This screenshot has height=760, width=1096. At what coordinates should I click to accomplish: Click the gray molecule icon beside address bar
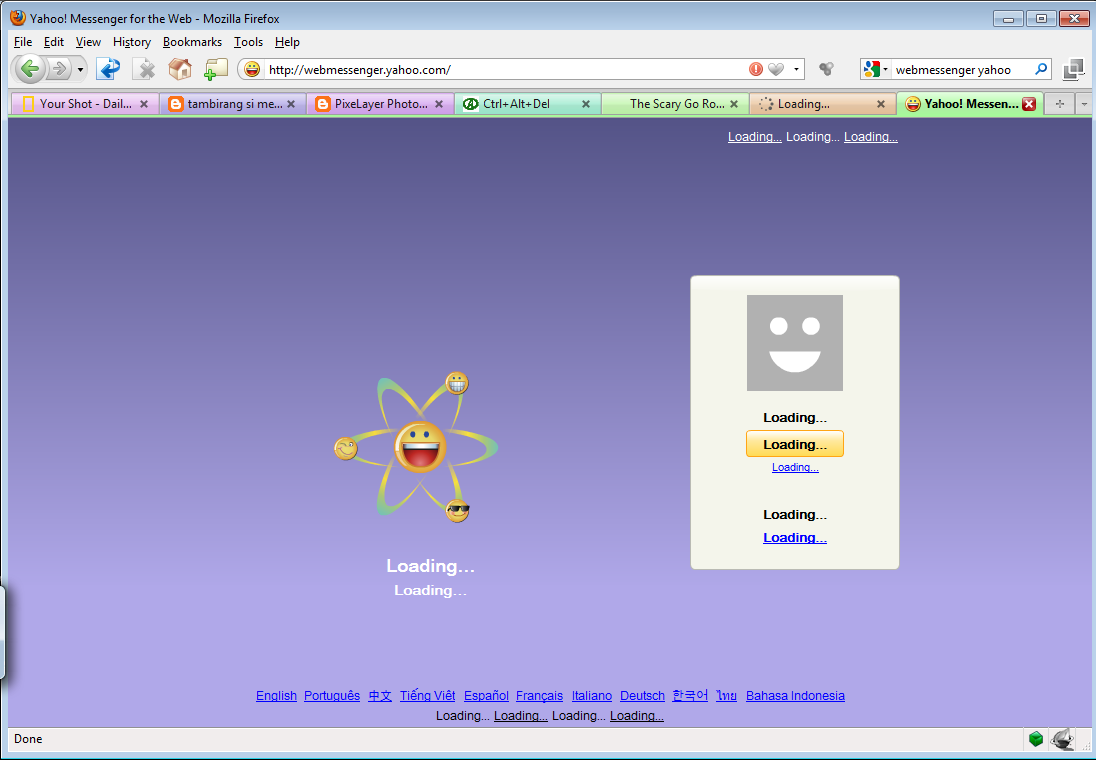point(826,69)
